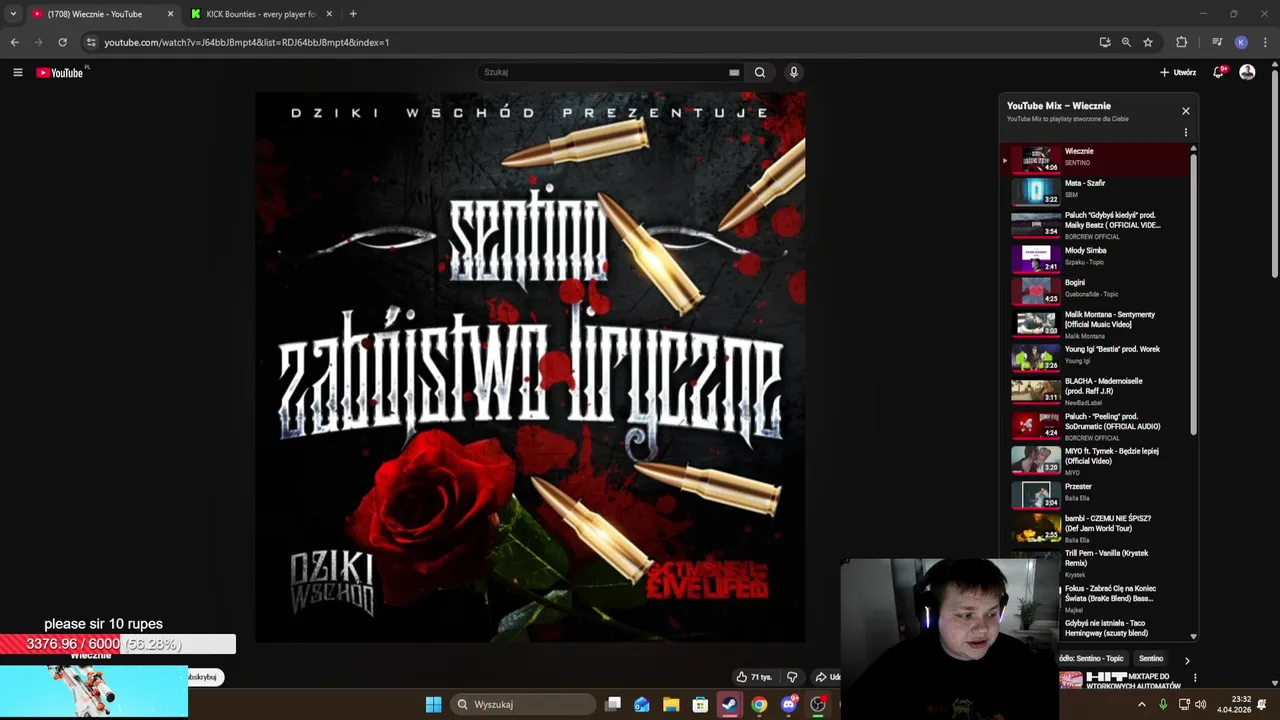
Task: Click the magnifier search button beside Szukaj
Action: pos(760,72)
